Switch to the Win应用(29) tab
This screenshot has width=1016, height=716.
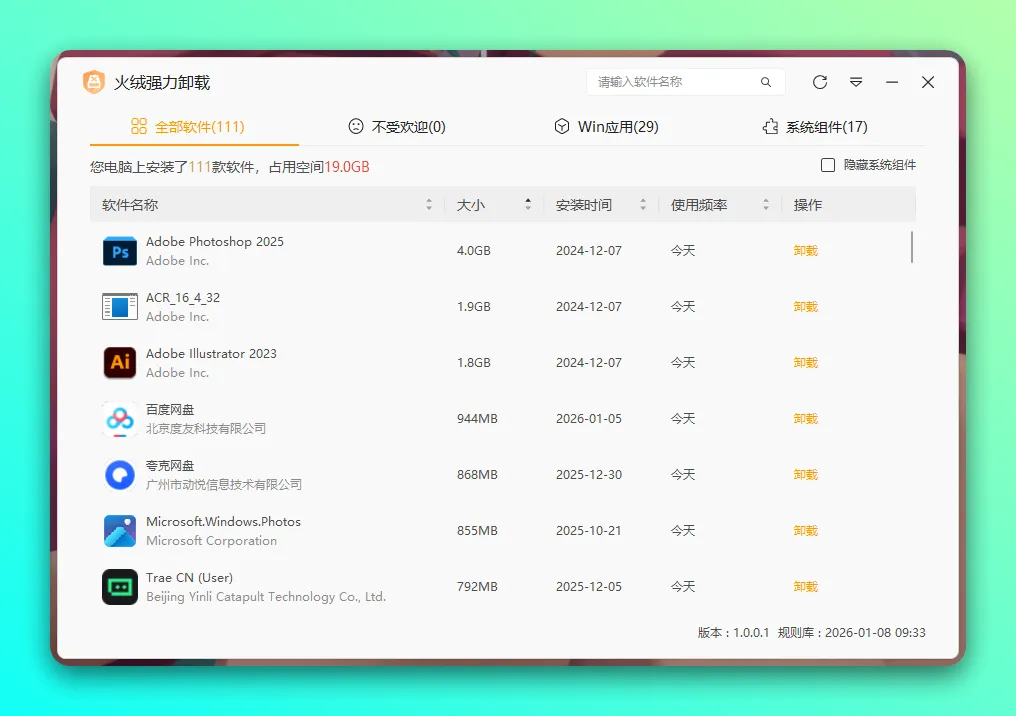606,127
